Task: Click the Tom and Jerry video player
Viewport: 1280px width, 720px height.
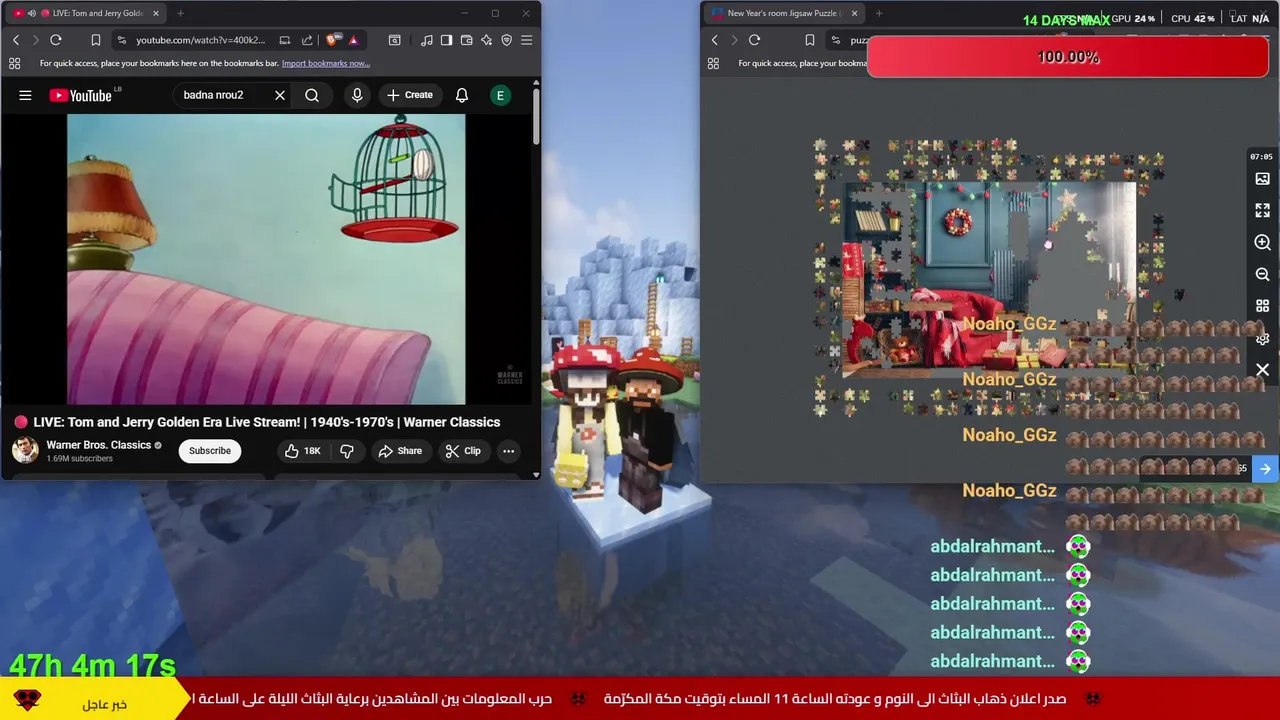Action: coord(266,259)
